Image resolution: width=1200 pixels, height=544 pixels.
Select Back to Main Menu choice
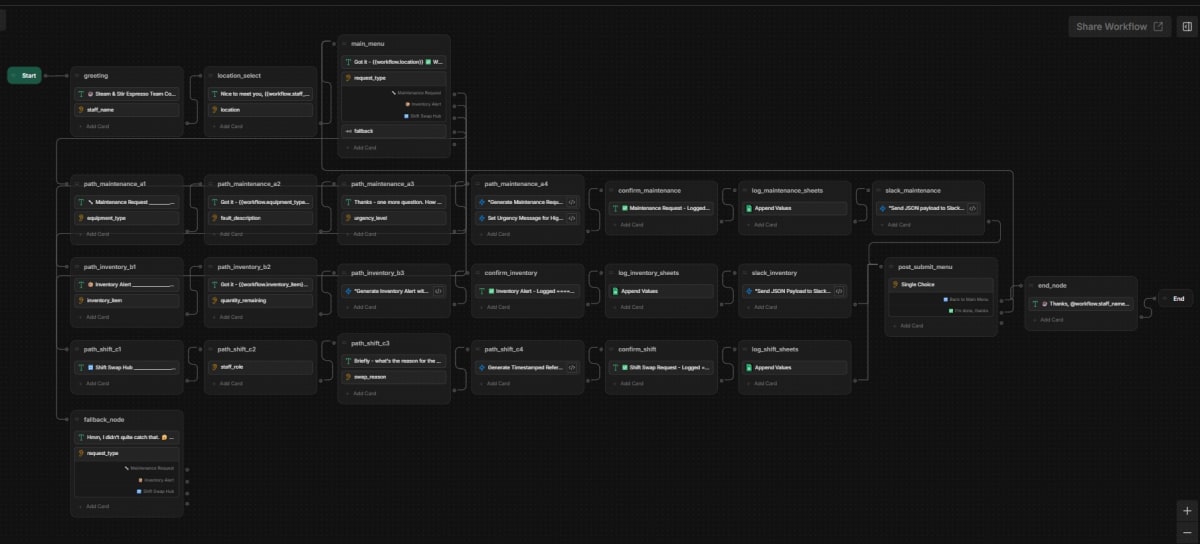click(x=967, y=299)
